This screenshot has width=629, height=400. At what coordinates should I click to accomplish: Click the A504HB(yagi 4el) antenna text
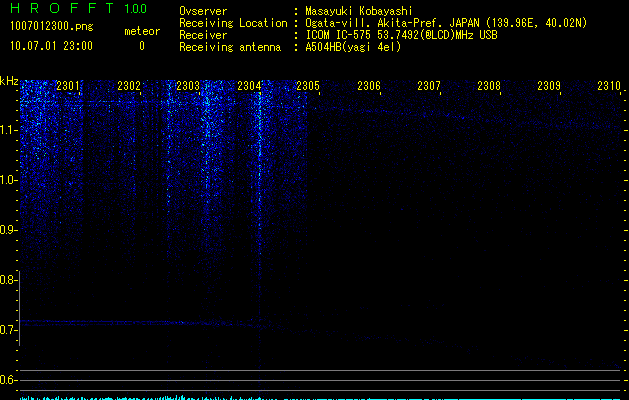pos(353,47)
